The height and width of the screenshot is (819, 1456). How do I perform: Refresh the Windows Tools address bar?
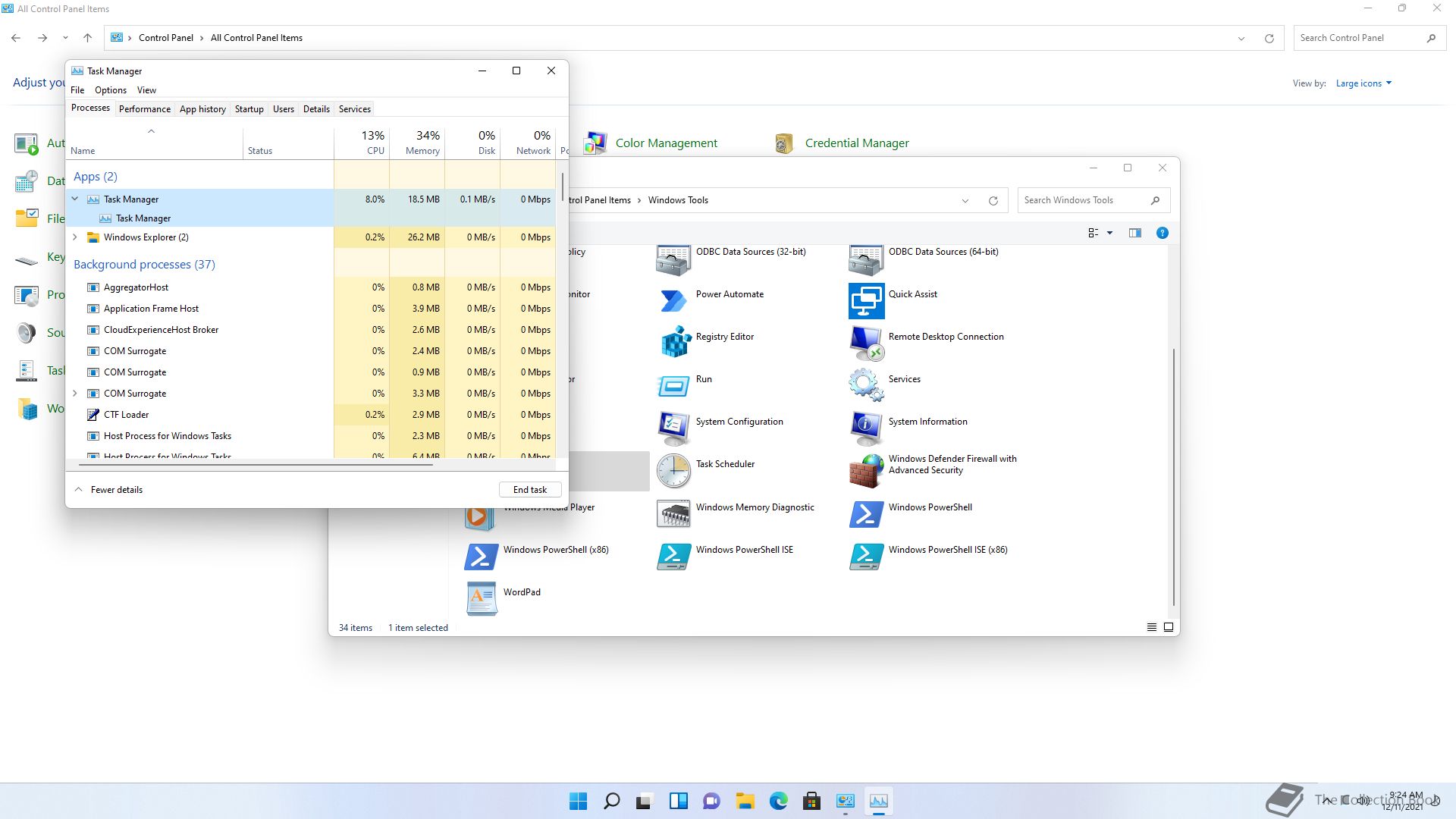(x=993, y=200)
